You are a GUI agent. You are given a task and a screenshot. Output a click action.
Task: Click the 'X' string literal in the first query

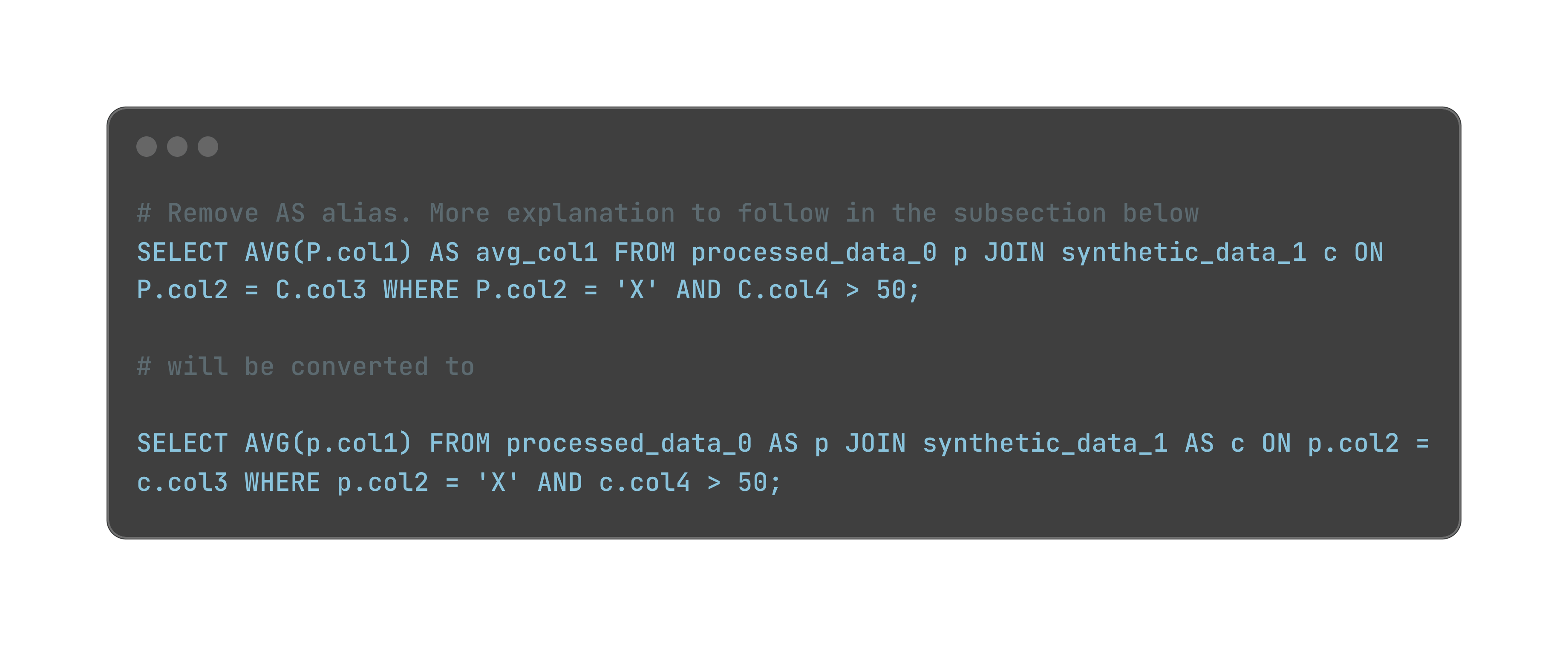point(637,291)
